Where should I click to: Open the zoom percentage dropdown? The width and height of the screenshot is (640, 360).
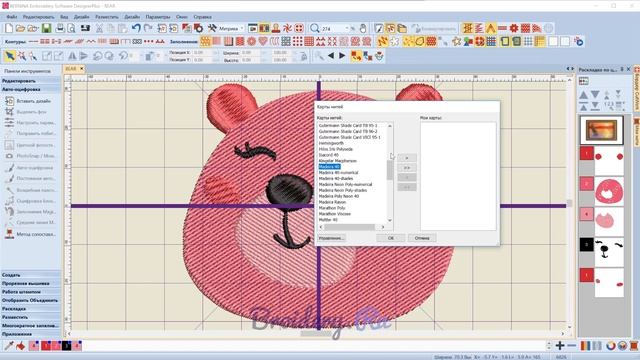[x=347, y=28]
